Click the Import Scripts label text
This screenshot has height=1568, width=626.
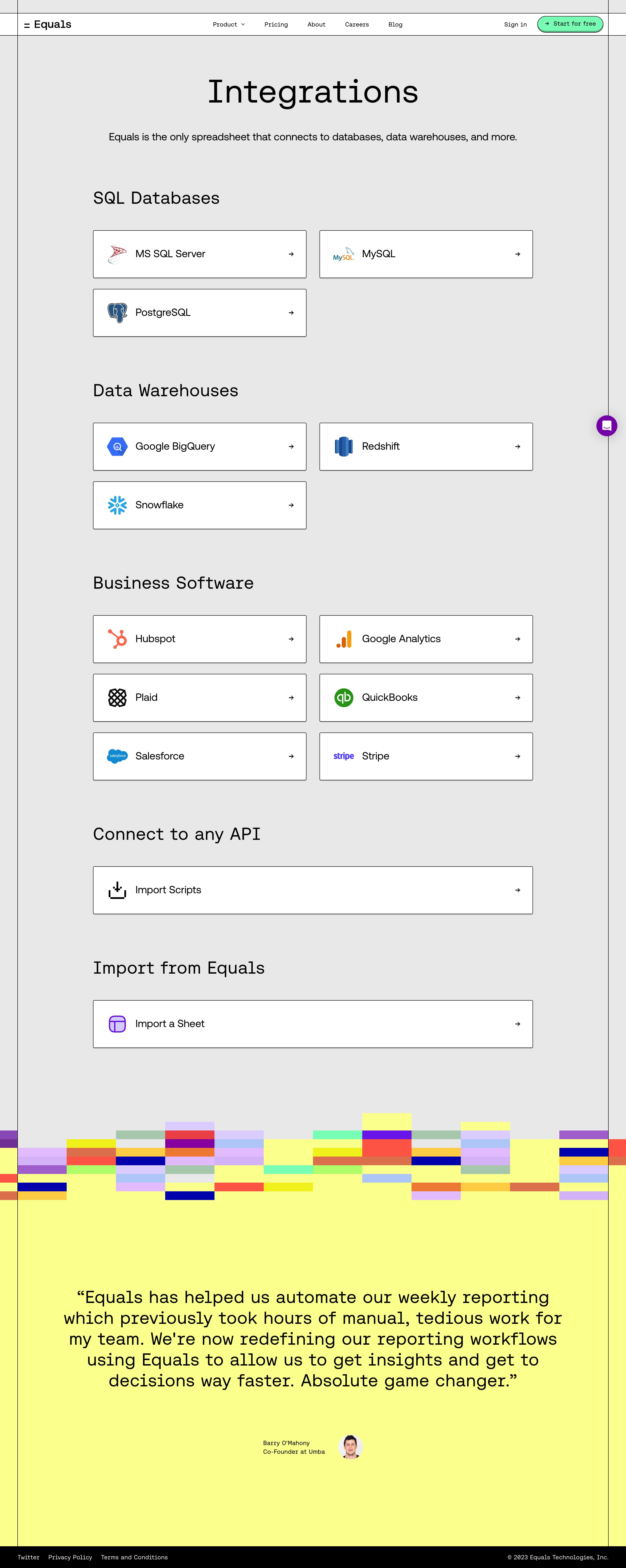(168, 890)
